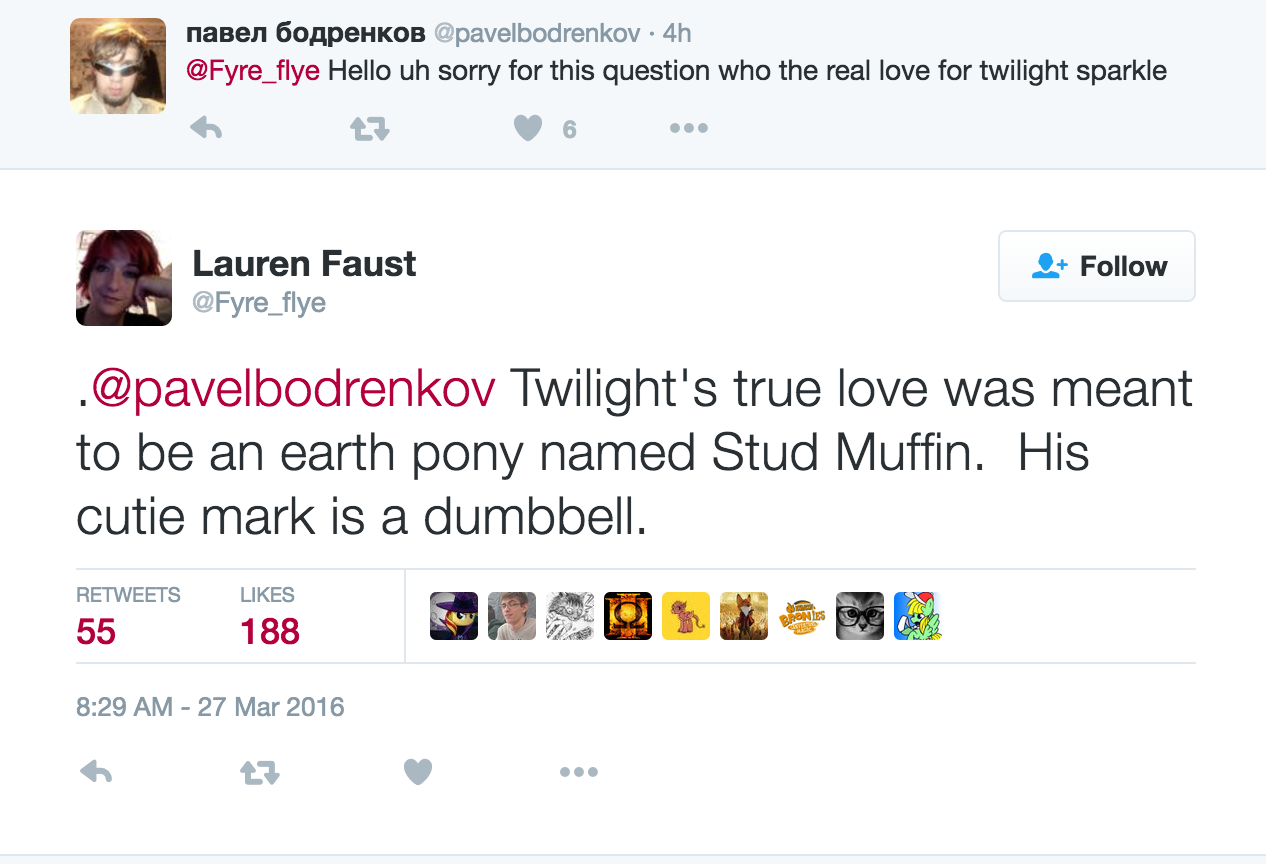Like the top tweet with 6 likes
This screenshot has width=1266, height=864.
coord(528,128)
